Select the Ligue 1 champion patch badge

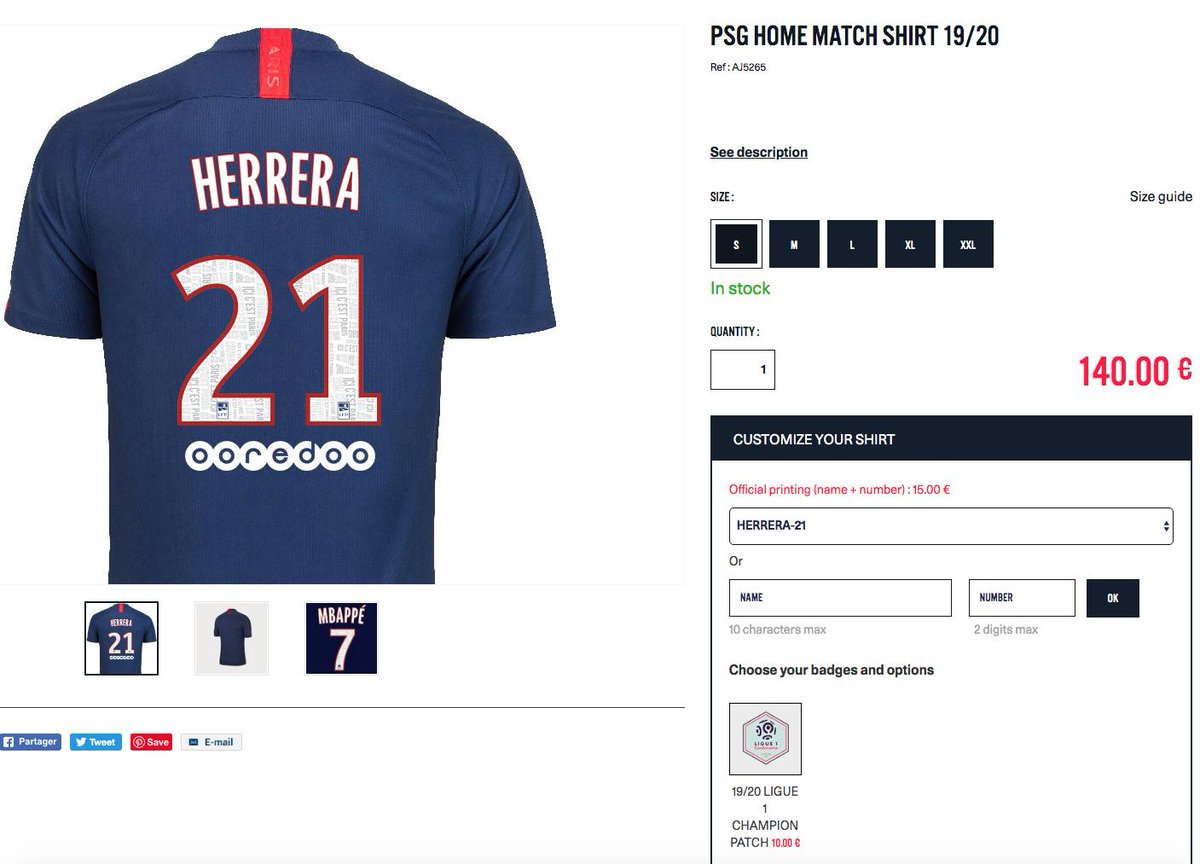[765, 739]
